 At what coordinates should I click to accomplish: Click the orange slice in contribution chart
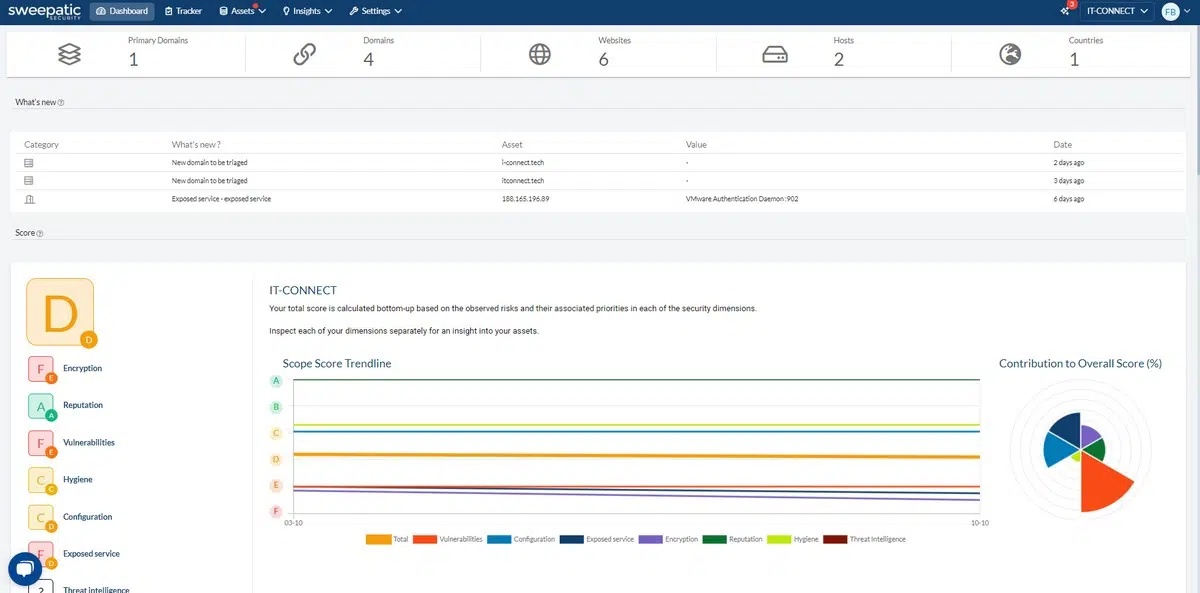pos(1100,487)
